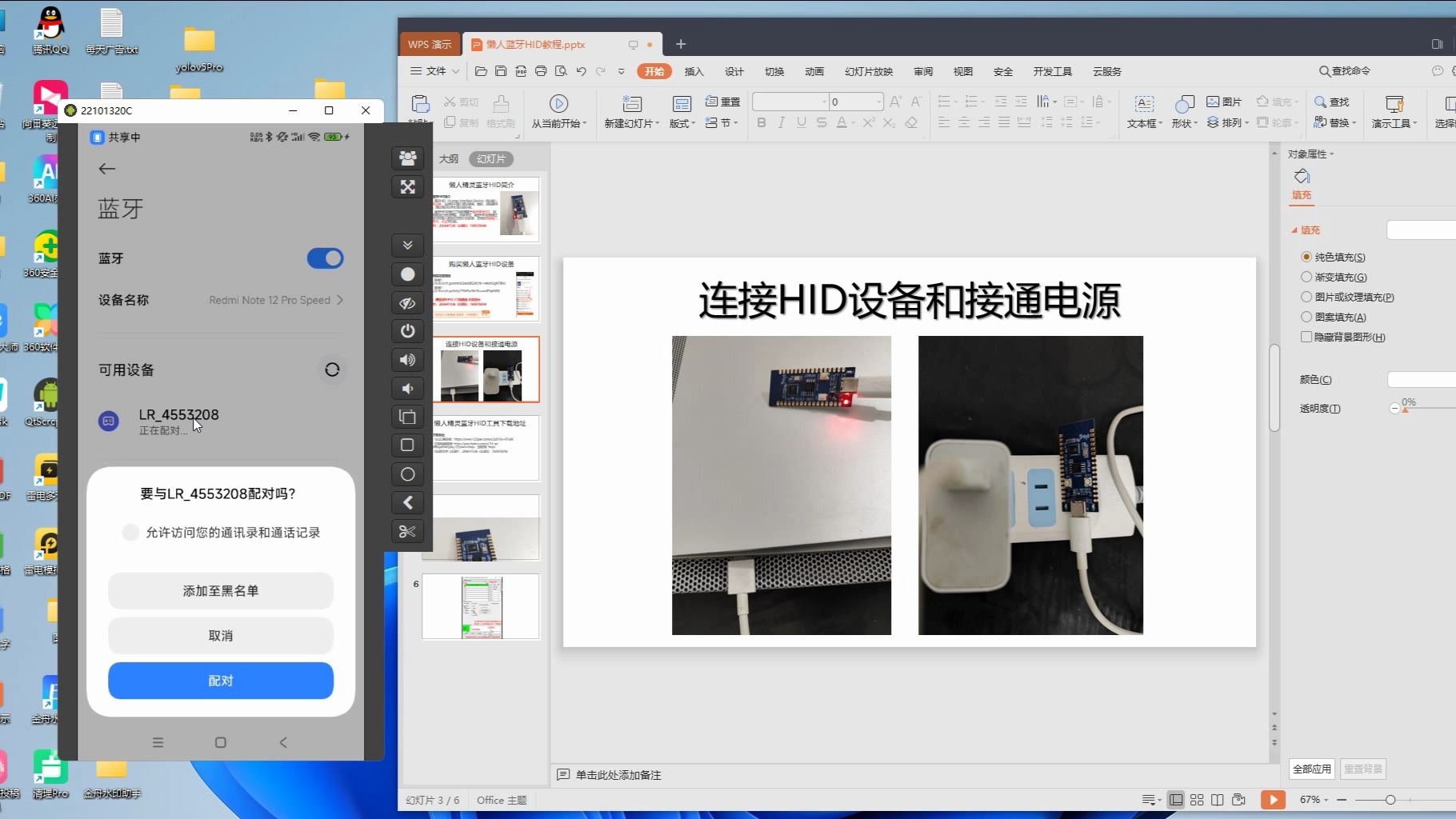The height and width of the screenshot is (819, 1456).
Task: Switch to slide sorter view in status bar
Action: [1197, 800]
